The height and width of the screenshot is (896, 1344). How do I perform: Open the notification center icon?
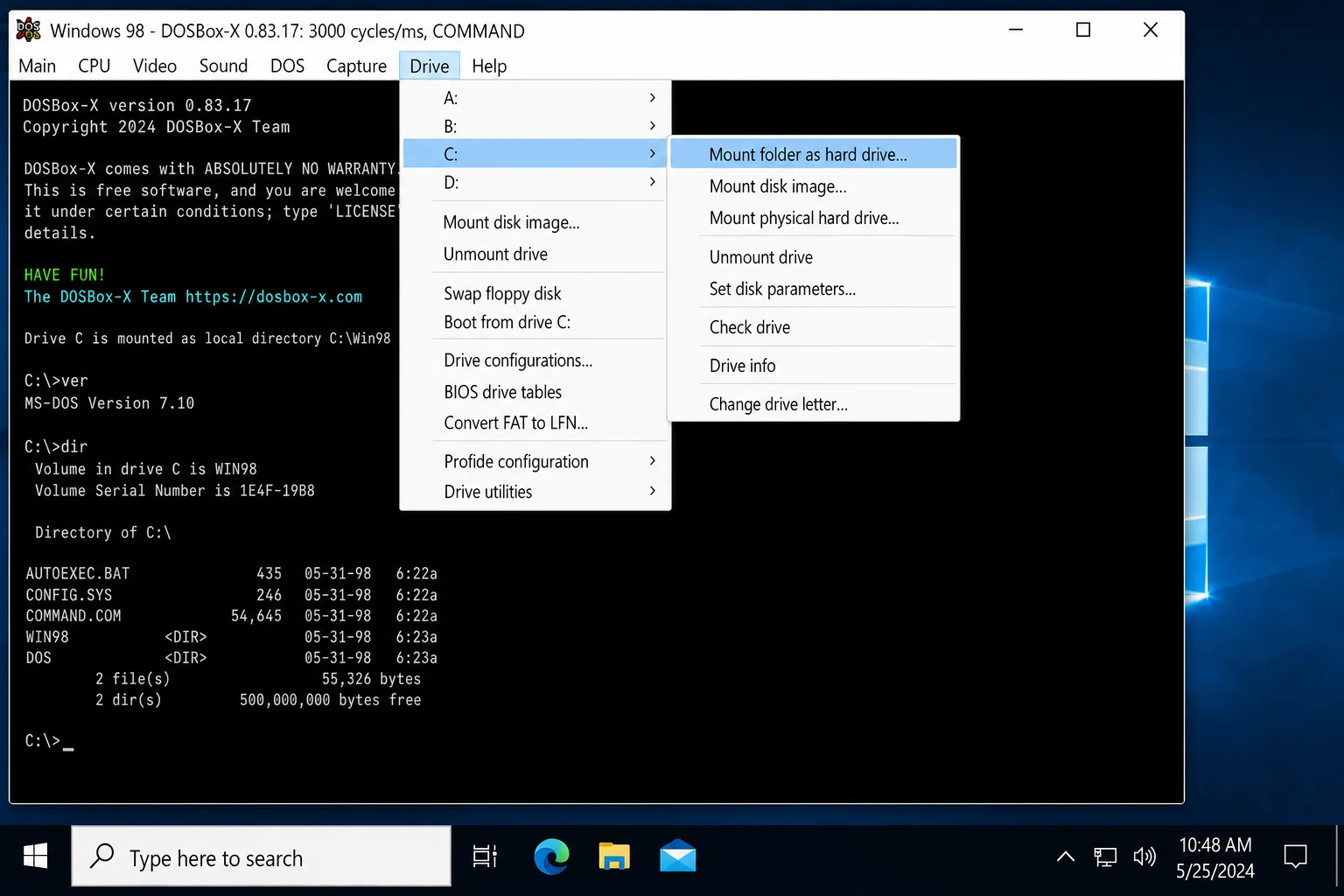tap(1295, 857)
